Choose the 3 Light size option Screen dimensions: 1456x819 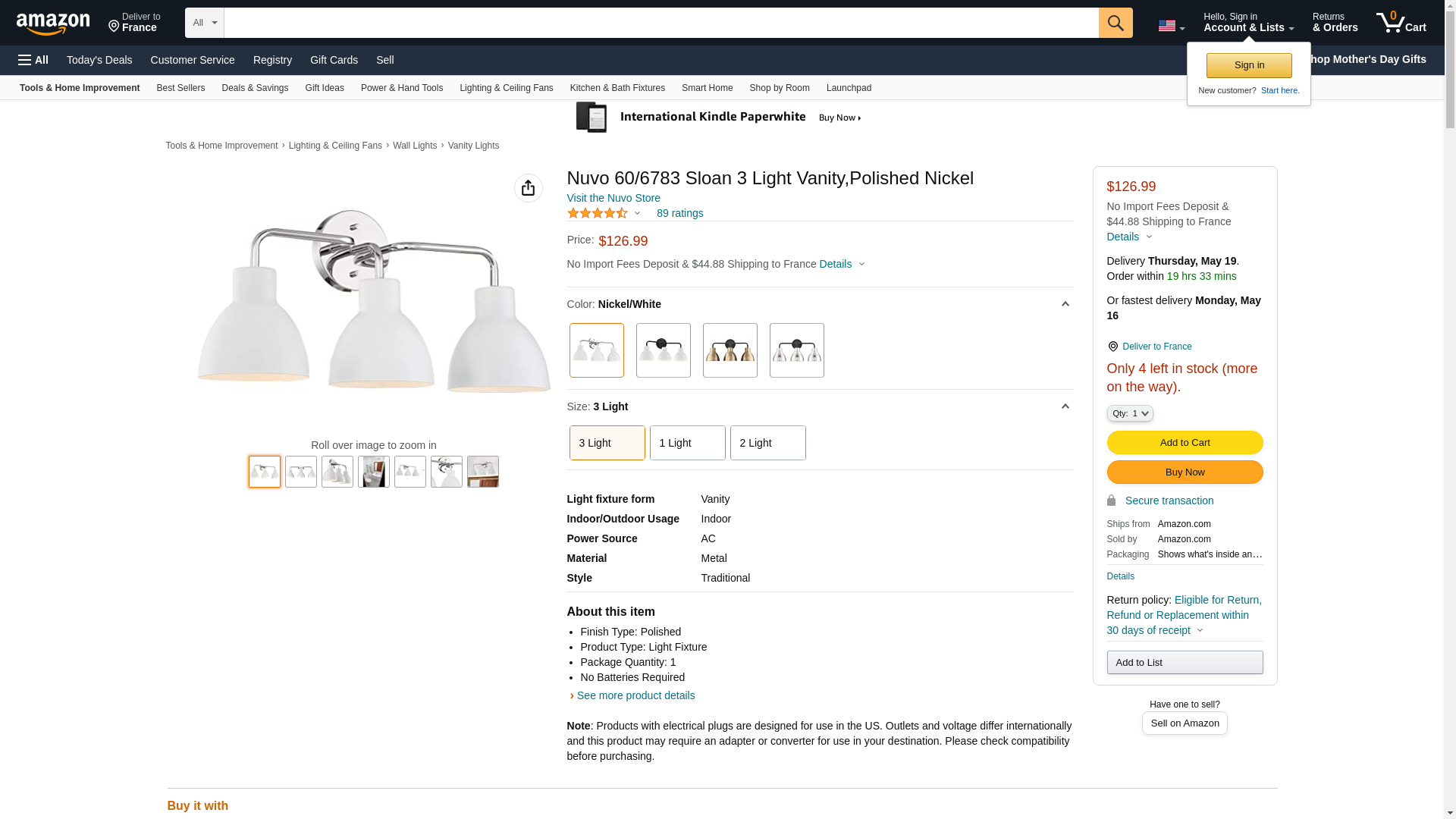(x=607, y=443)
